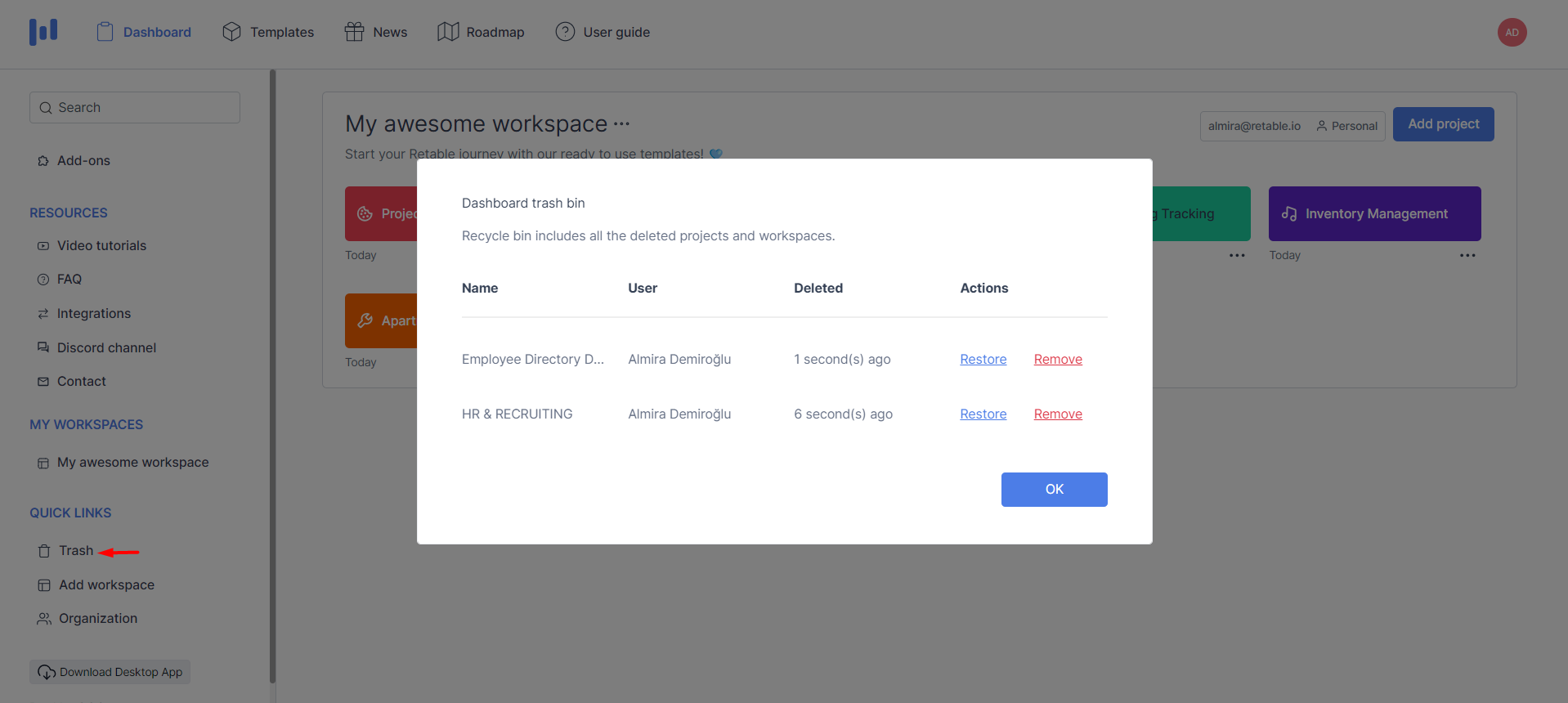Open Video tutorials resource
1568x703 pixels.
click(101, 246)
